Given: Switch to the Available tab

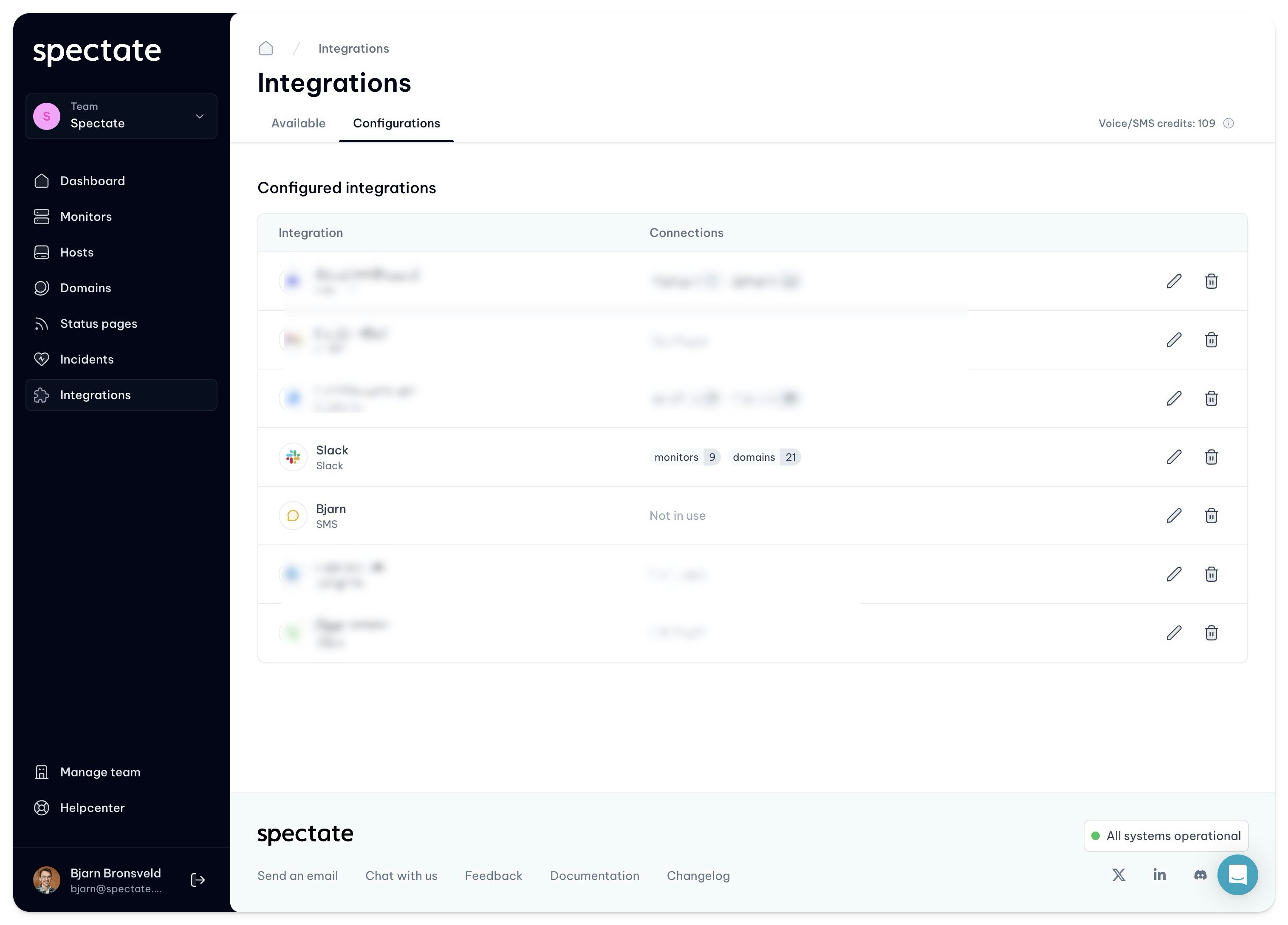Looking at the screenshot, I should point(298,123).
